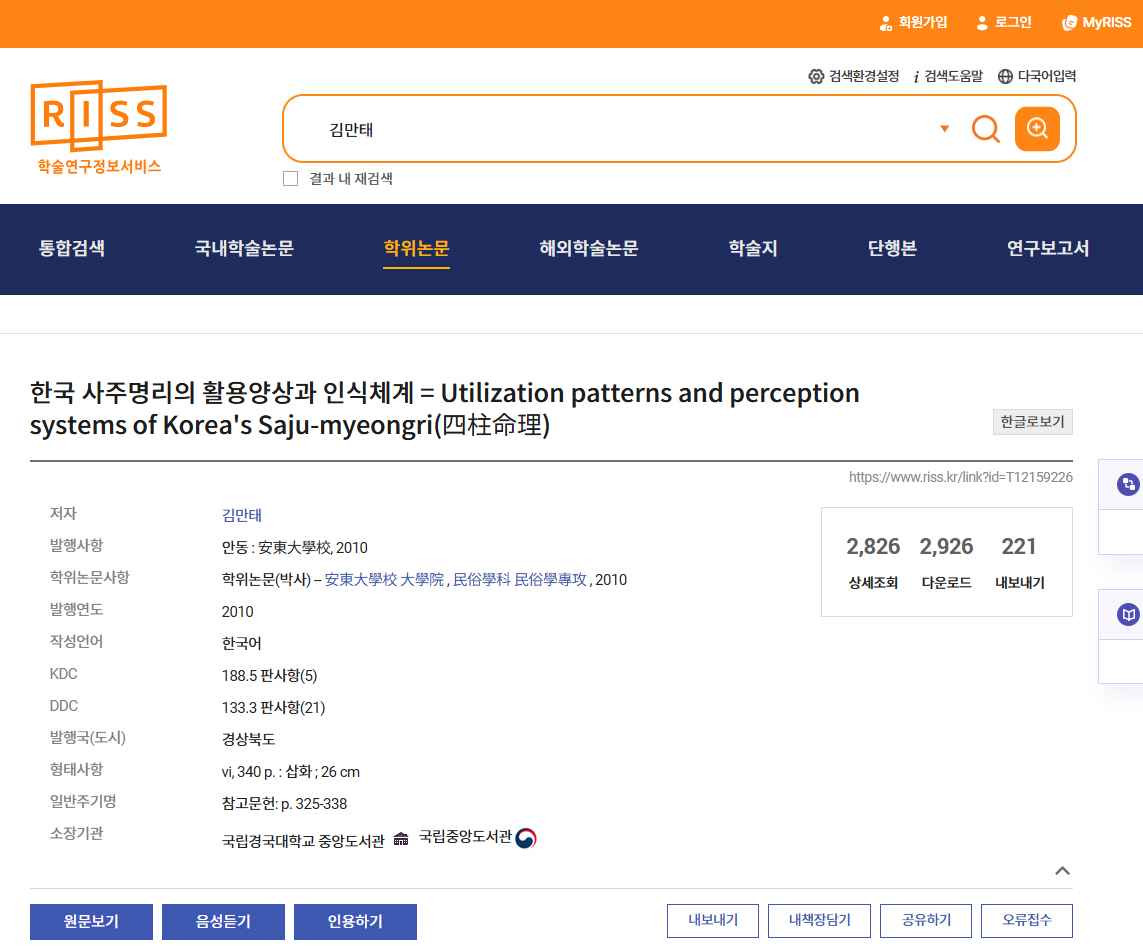The width and height of the screenshot is (1143, 950).
Task: Collapse the details section with the chevron
Action: (x=1062, y=871)
